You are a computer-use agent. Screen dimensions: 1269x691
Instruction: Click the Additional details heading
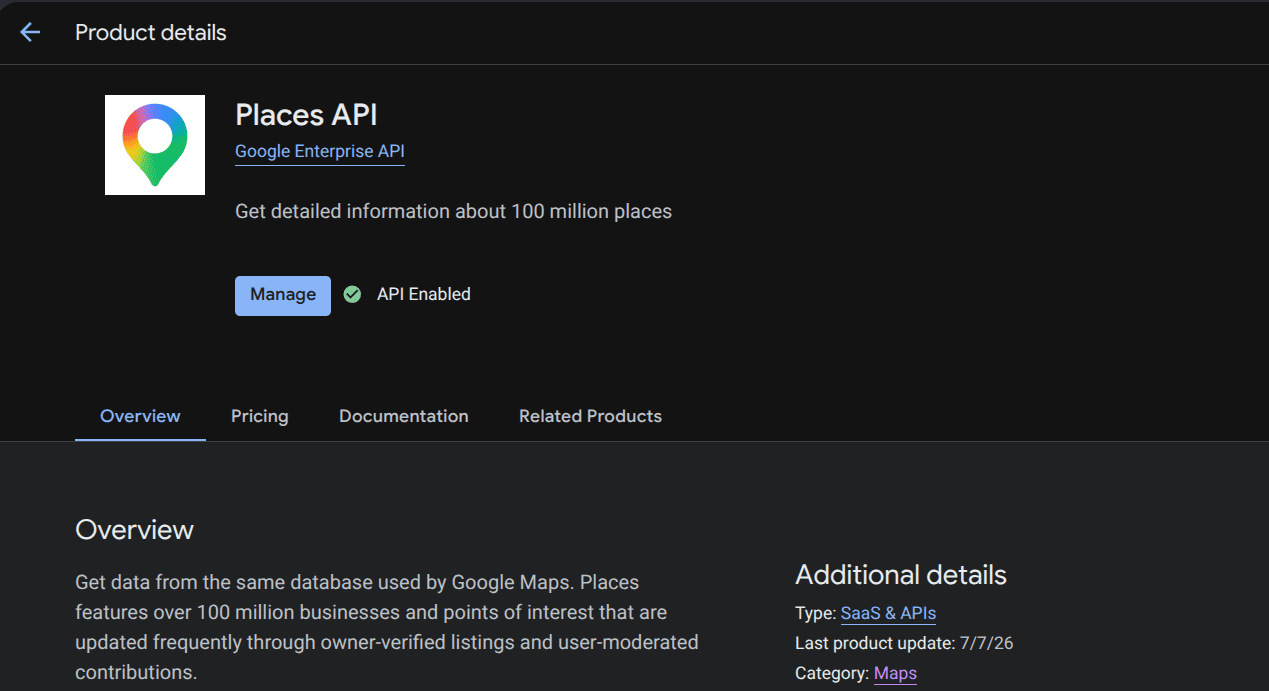(x=901, y=575)
